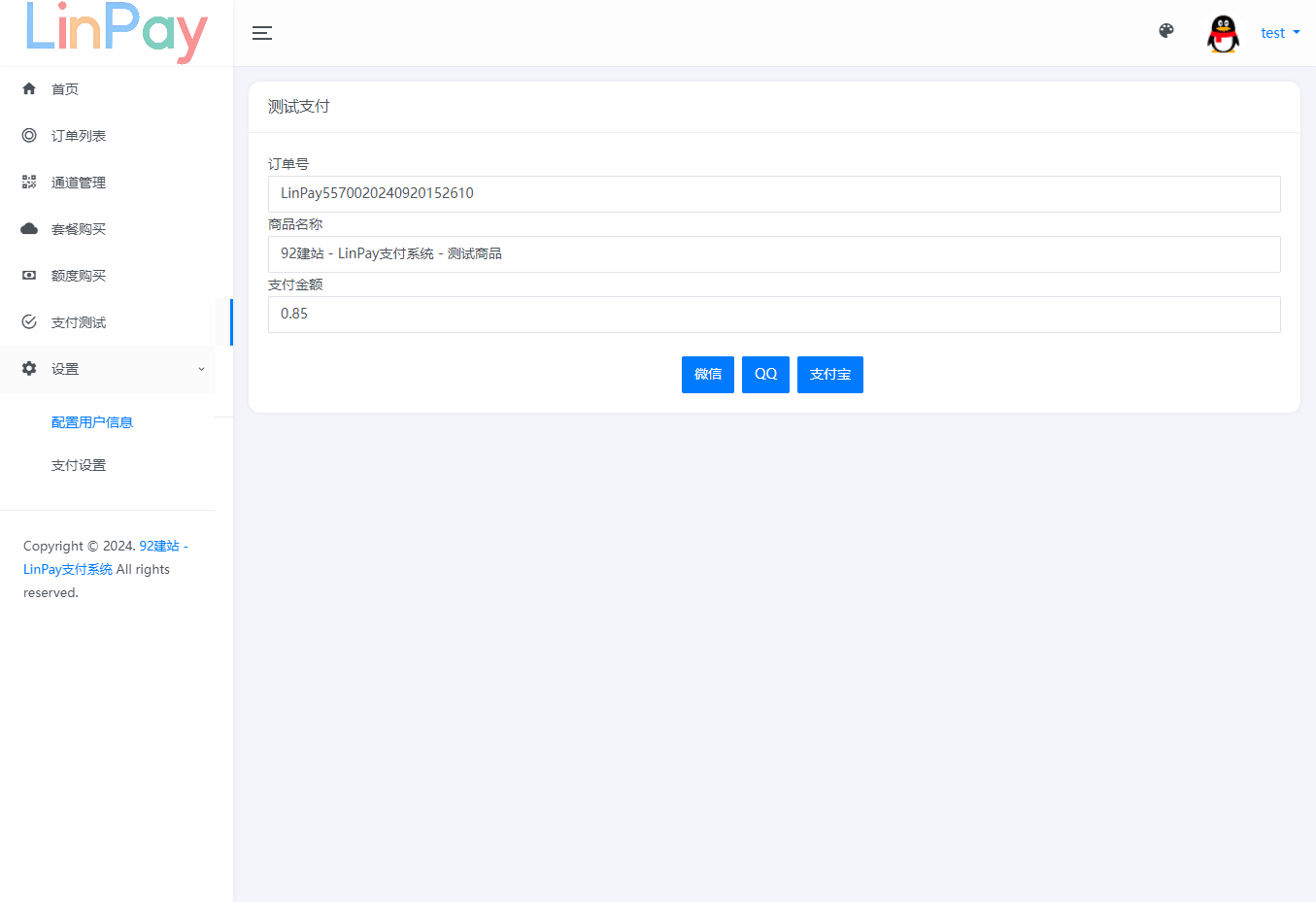Pay with the QQ button

(x=765, y=375)
